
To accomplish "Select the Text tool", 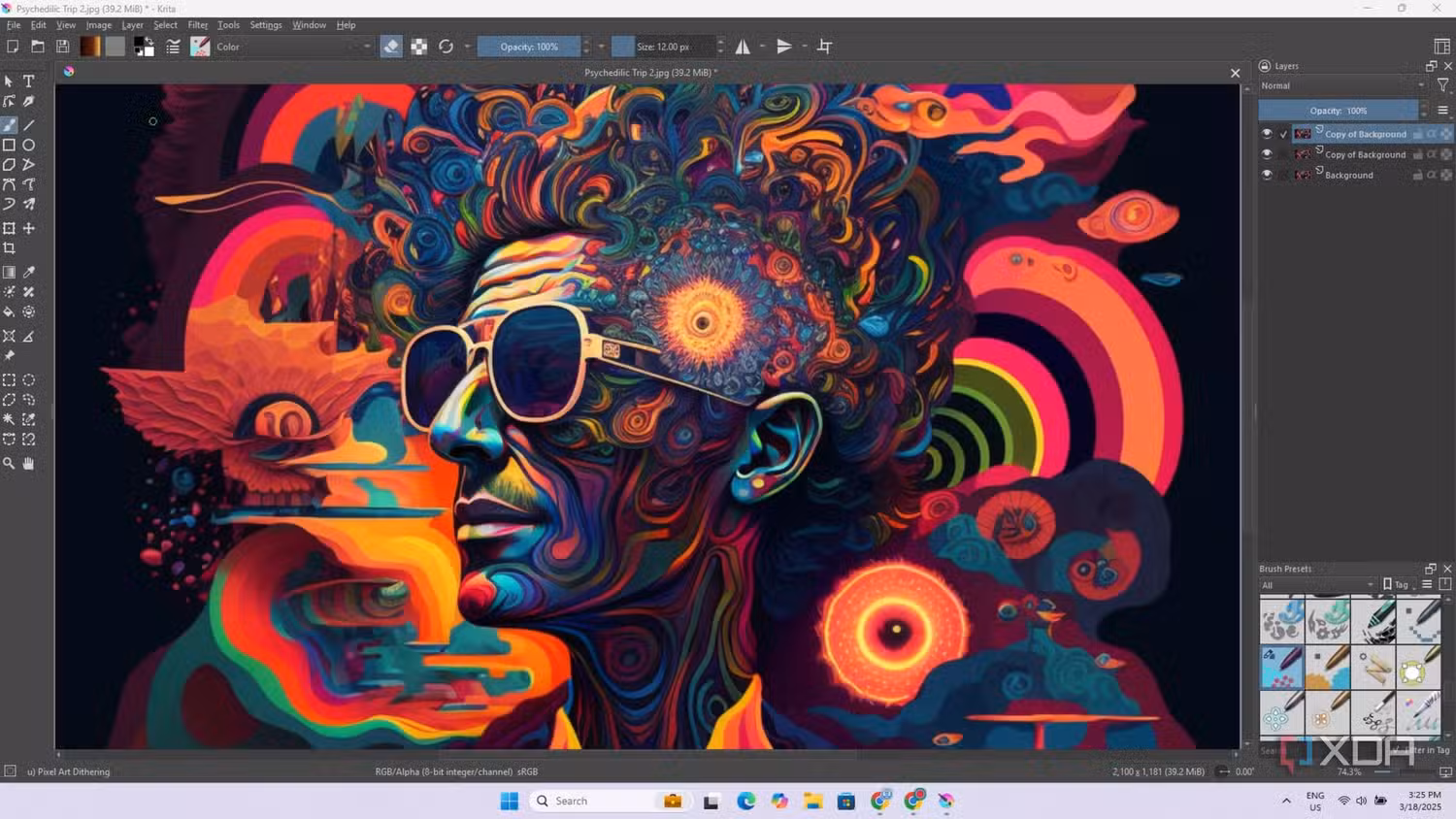I will click(x=28, y=81).
